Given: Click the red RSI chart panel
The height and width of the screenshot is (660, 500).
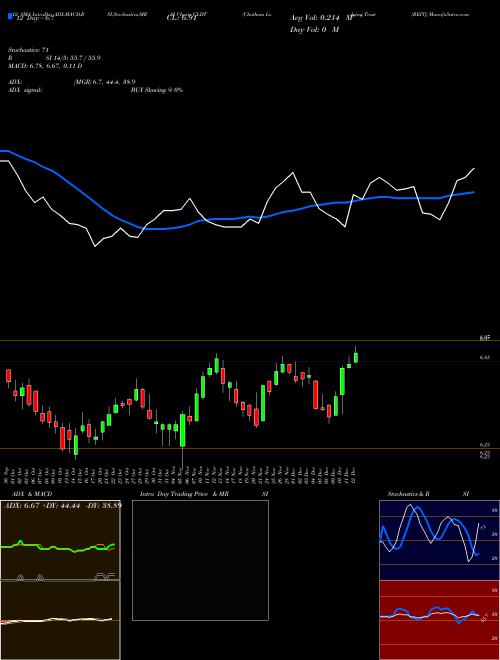Looking at the screenshot, I should pos(439,620).
